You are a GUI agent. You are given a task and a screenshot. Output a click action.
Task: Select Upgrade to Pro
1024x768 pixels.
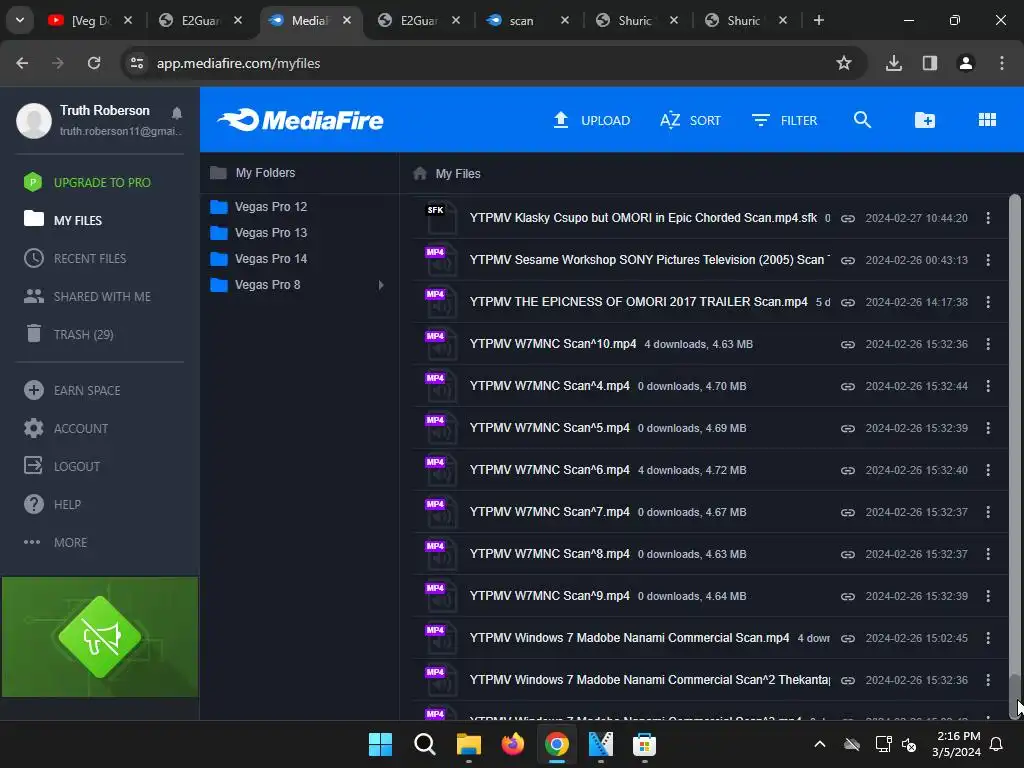coord(87,182)
